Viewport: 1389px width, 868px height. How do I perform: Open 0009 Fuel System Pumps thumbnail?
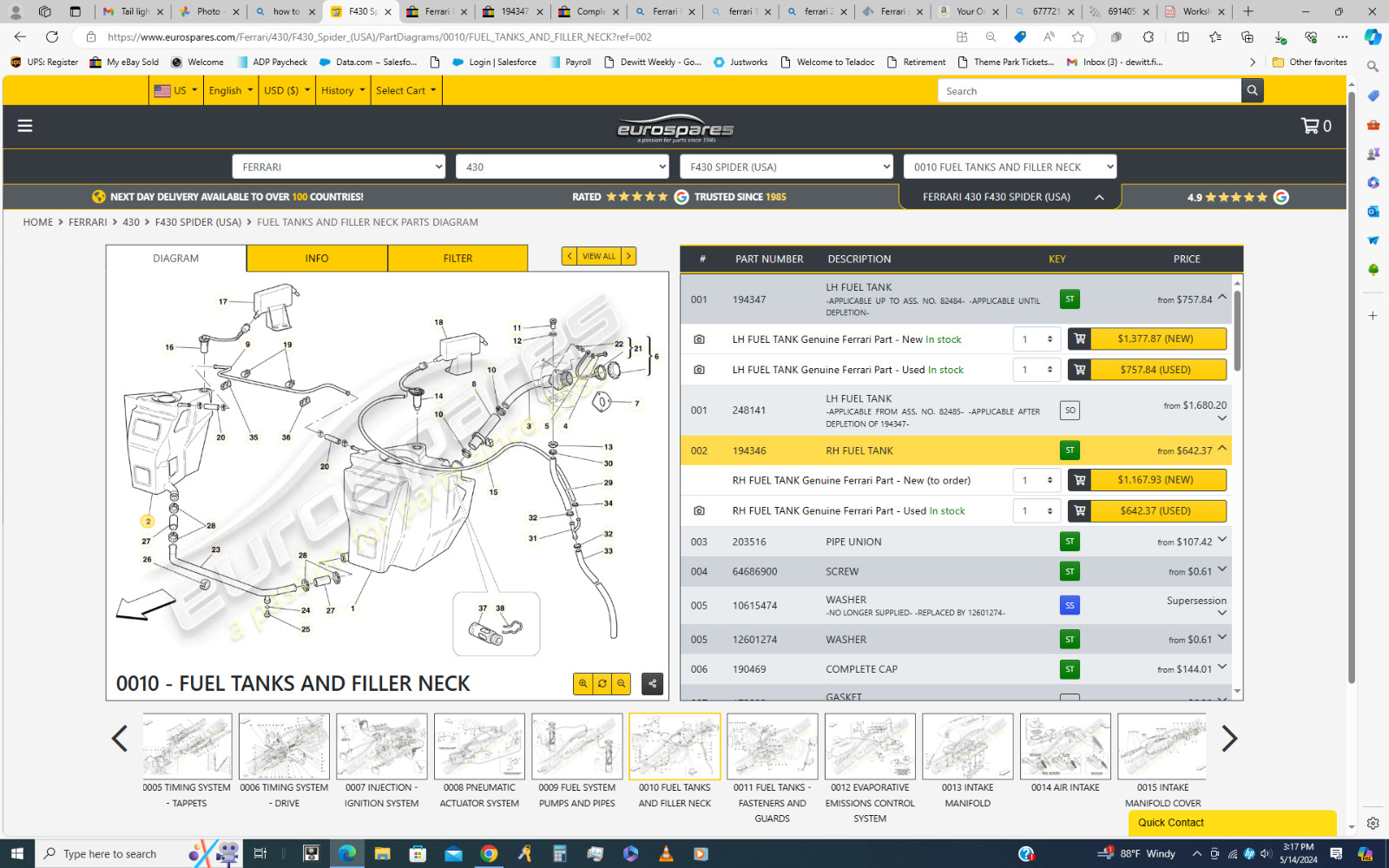(577, 746)
